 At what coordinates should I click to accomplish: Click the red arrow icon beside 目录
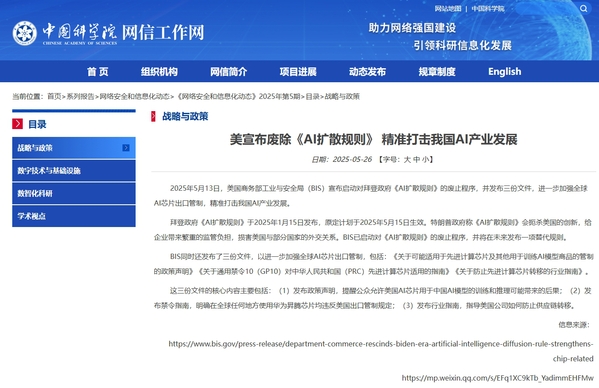(18, 124)
